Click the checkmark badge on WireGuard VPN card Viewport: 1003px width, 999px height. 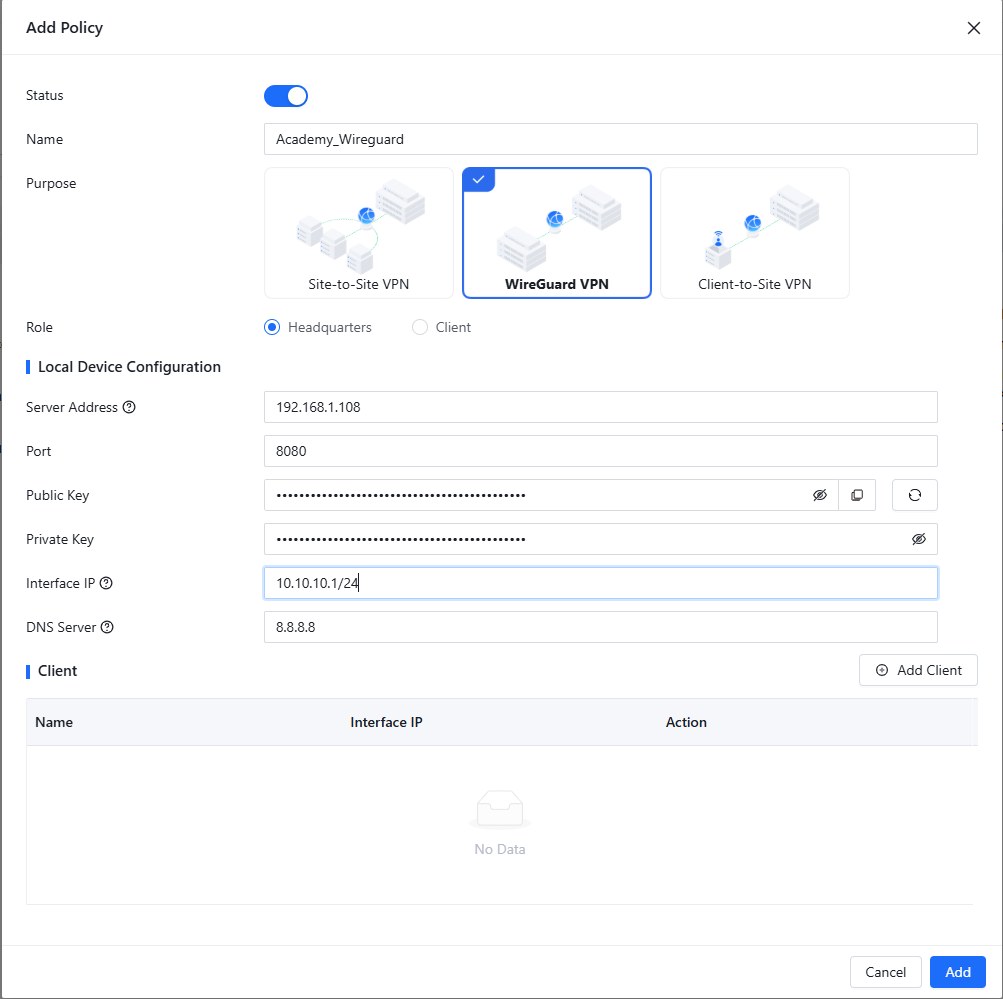click(478, 180)
